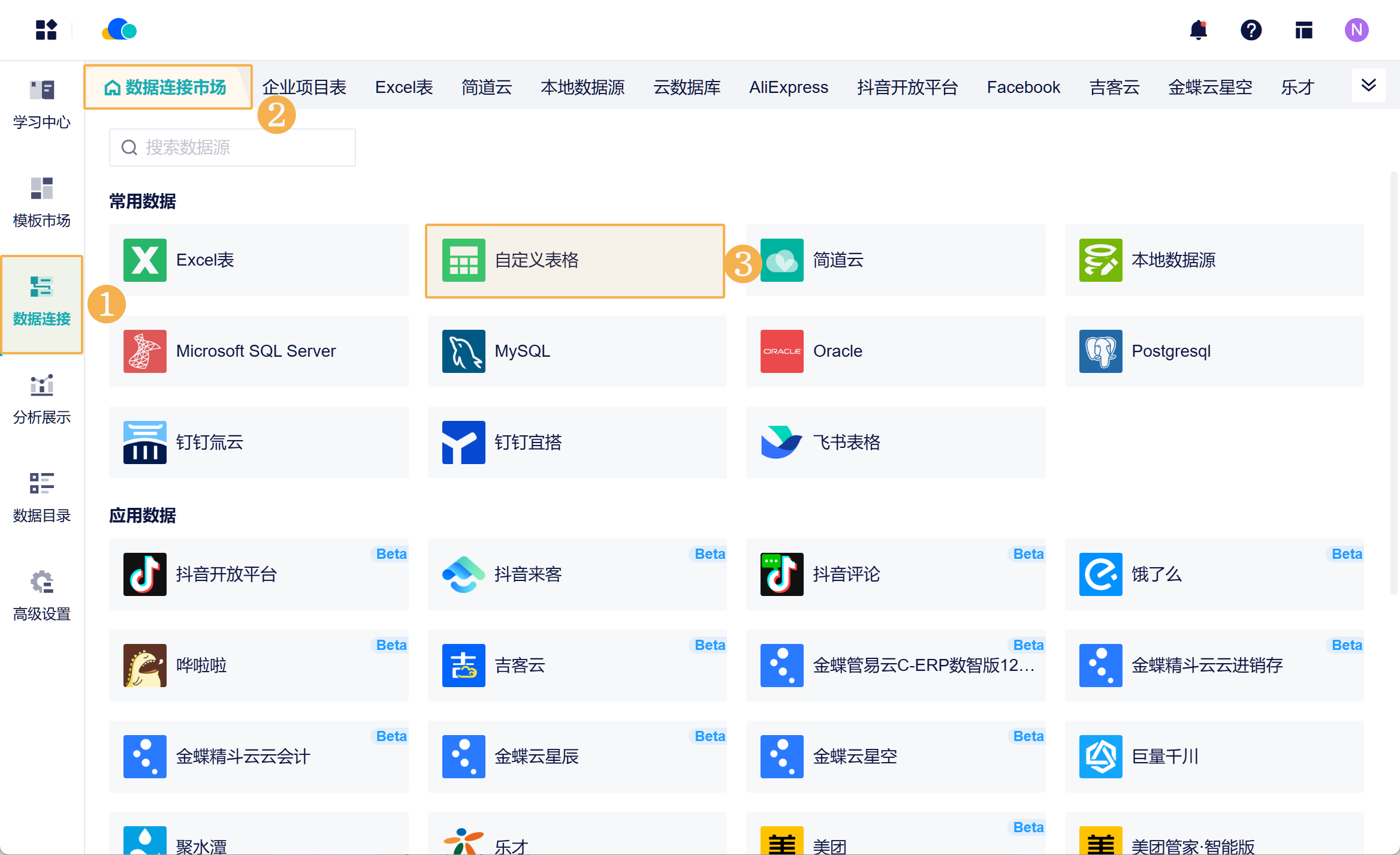The image size is (1400, 855).
Task: Click the 抖音来客 icon
Action: click(x=464, y=574)
